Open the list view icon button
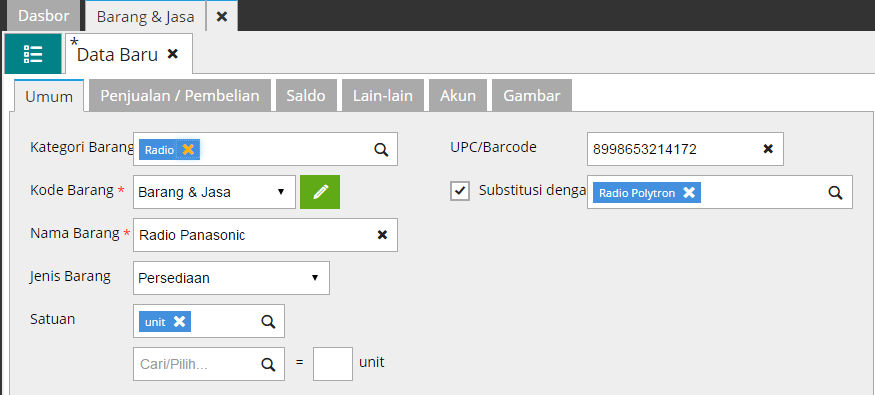Image resolution: width=875 pixels, height=395 pixels. coord(33,54)
